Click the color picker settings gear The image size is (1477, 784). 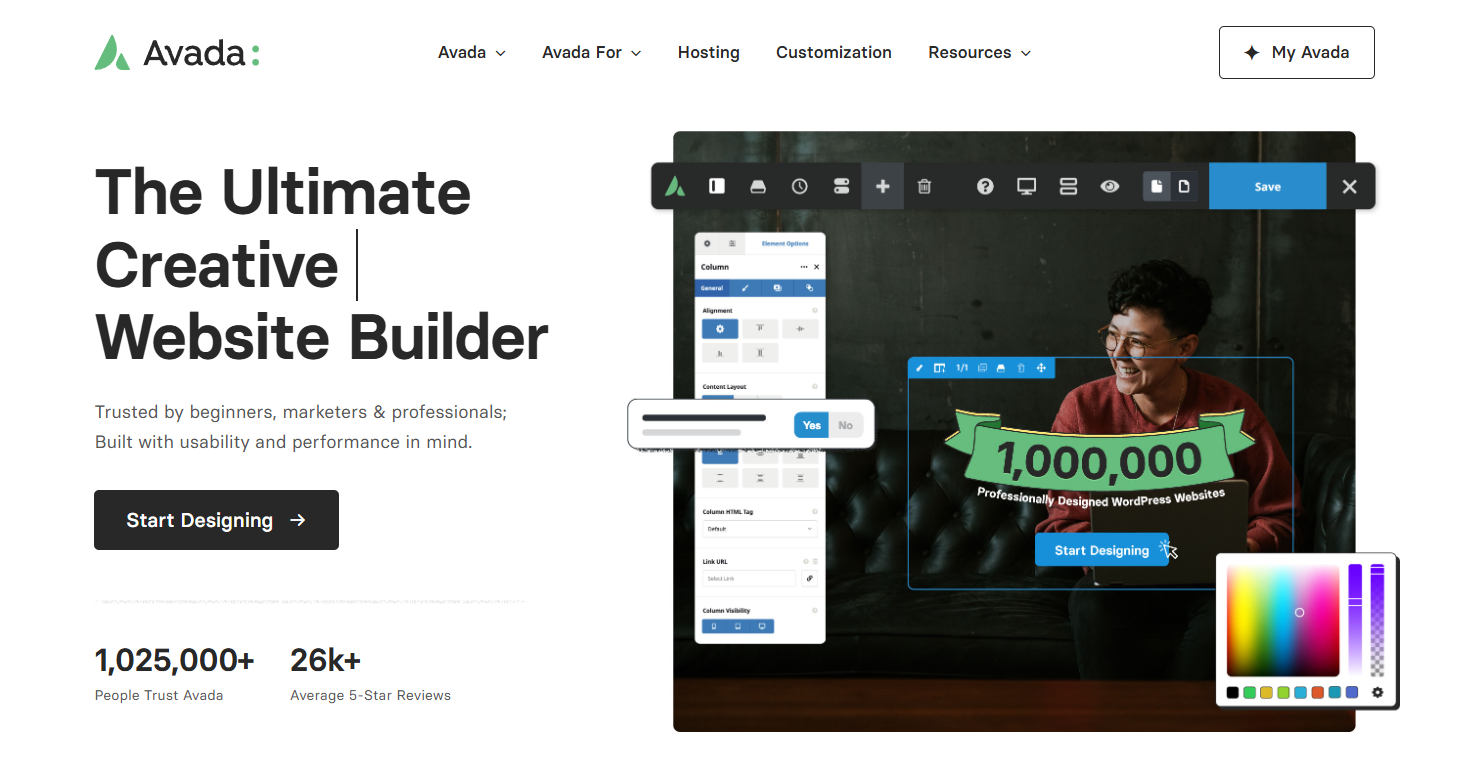tap(1377, 692)
